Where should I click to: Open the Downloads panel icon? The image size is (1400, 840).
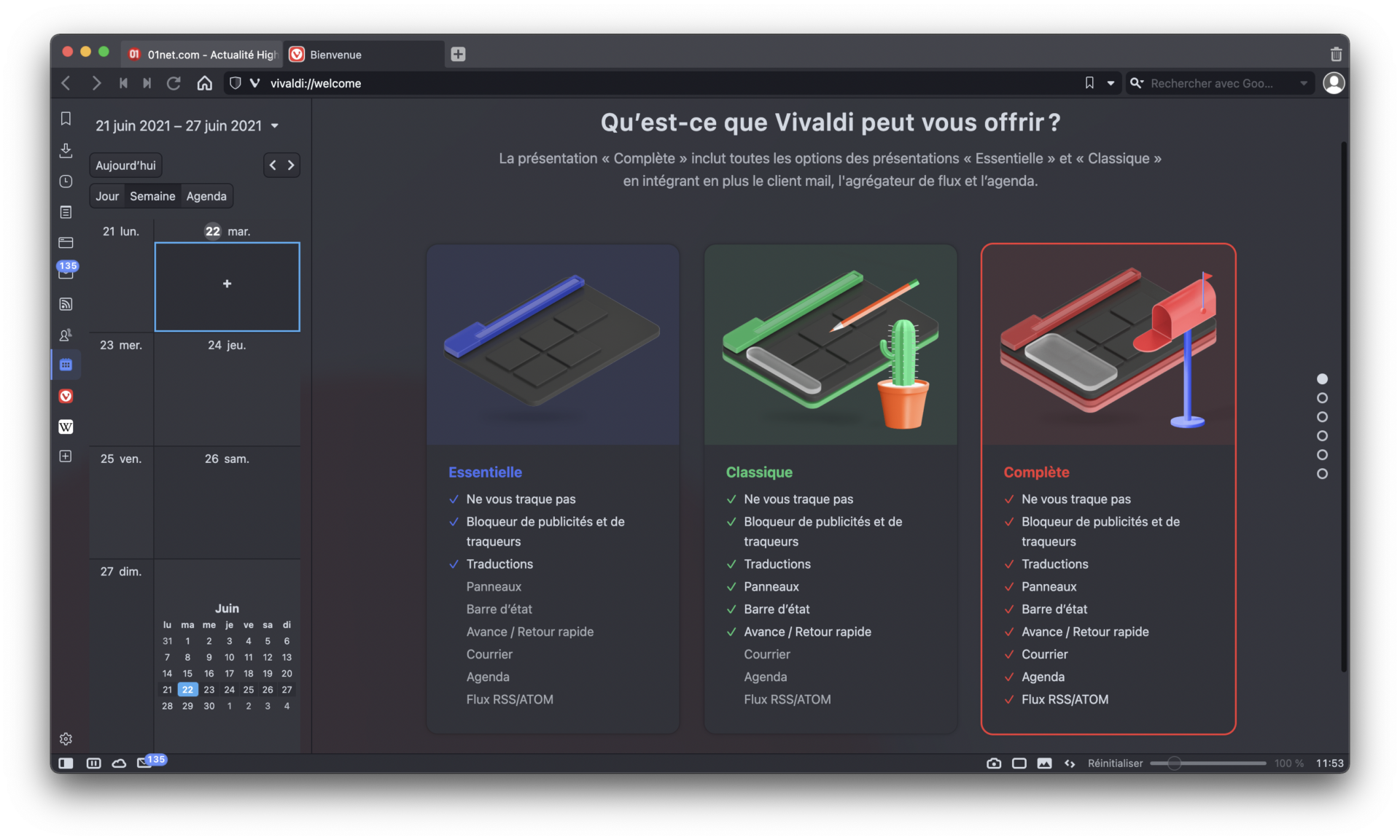point(66,149)
